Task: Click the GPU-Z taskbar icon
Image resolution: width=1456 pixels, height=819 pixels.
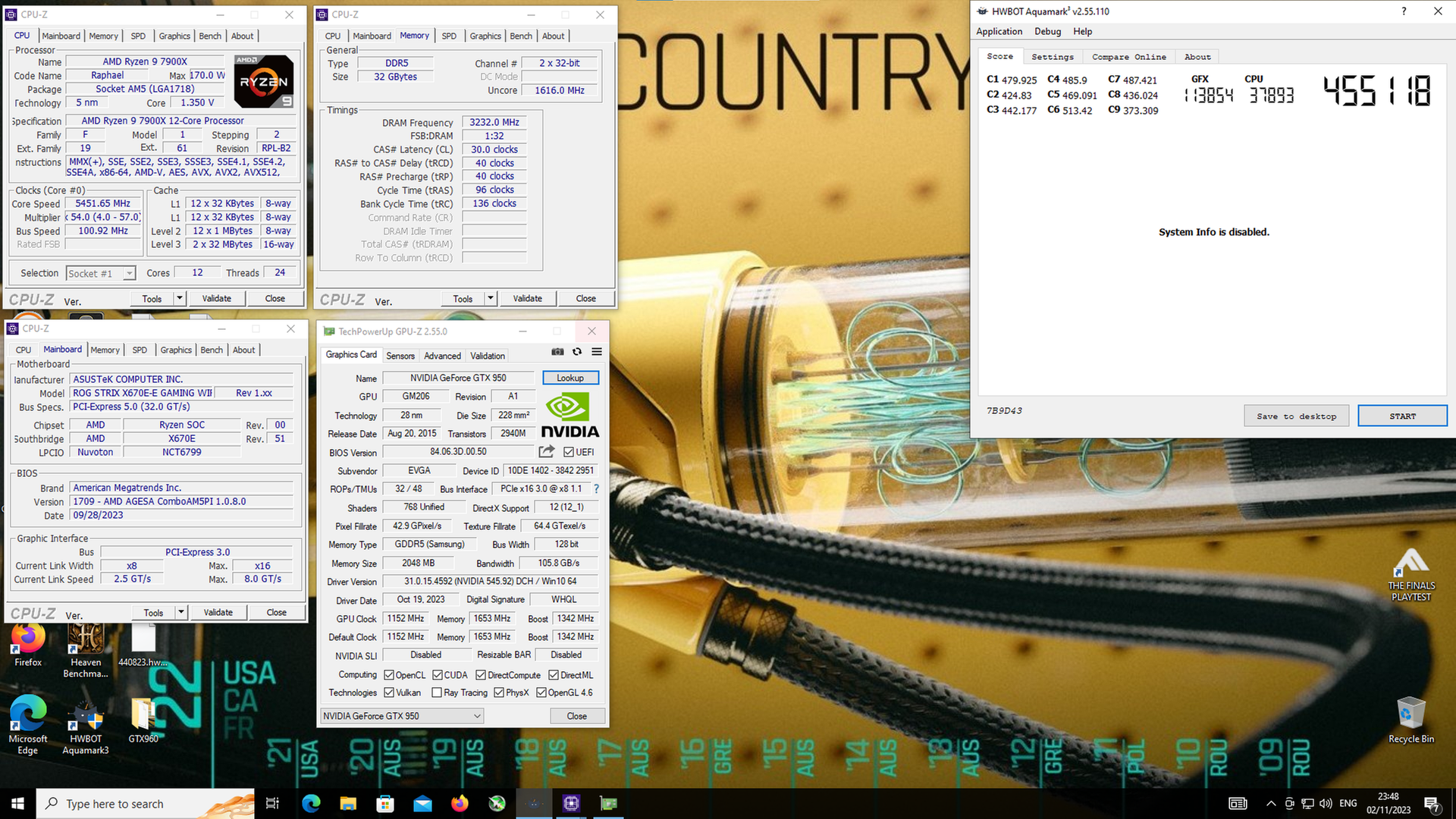Action: click(x=608, y=804)
